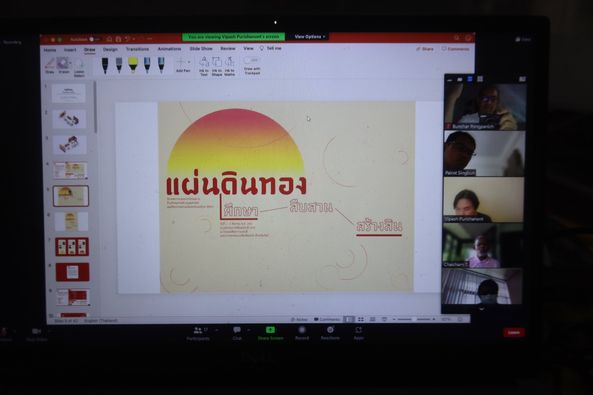Adjust the zoom slider in the status bar
The height and width of the screenshot is (395, 593).
point(414,319)
